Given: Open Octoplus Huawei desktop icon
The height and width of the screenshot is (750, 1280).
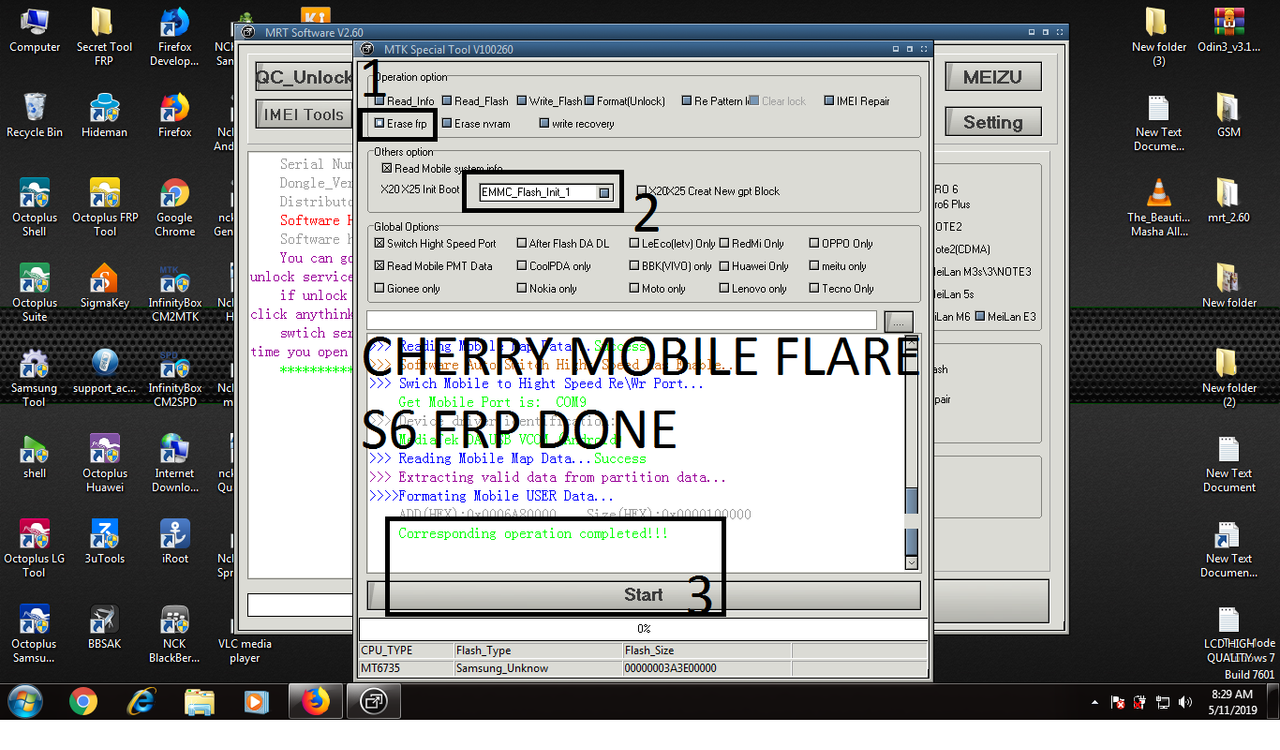Looking at the screenshot, I should [x=104, y=463].
